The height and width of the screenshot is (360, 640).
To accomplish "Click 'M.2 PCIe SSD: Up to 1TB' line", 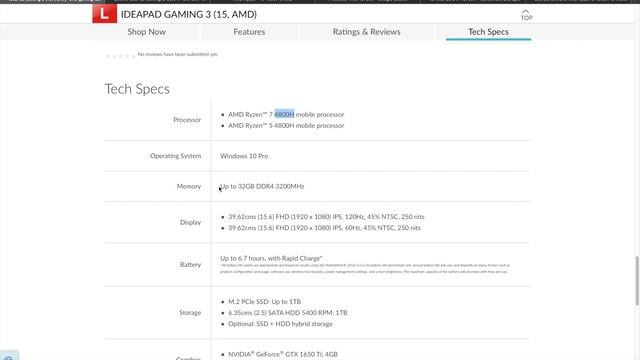I will coord(264,302).
